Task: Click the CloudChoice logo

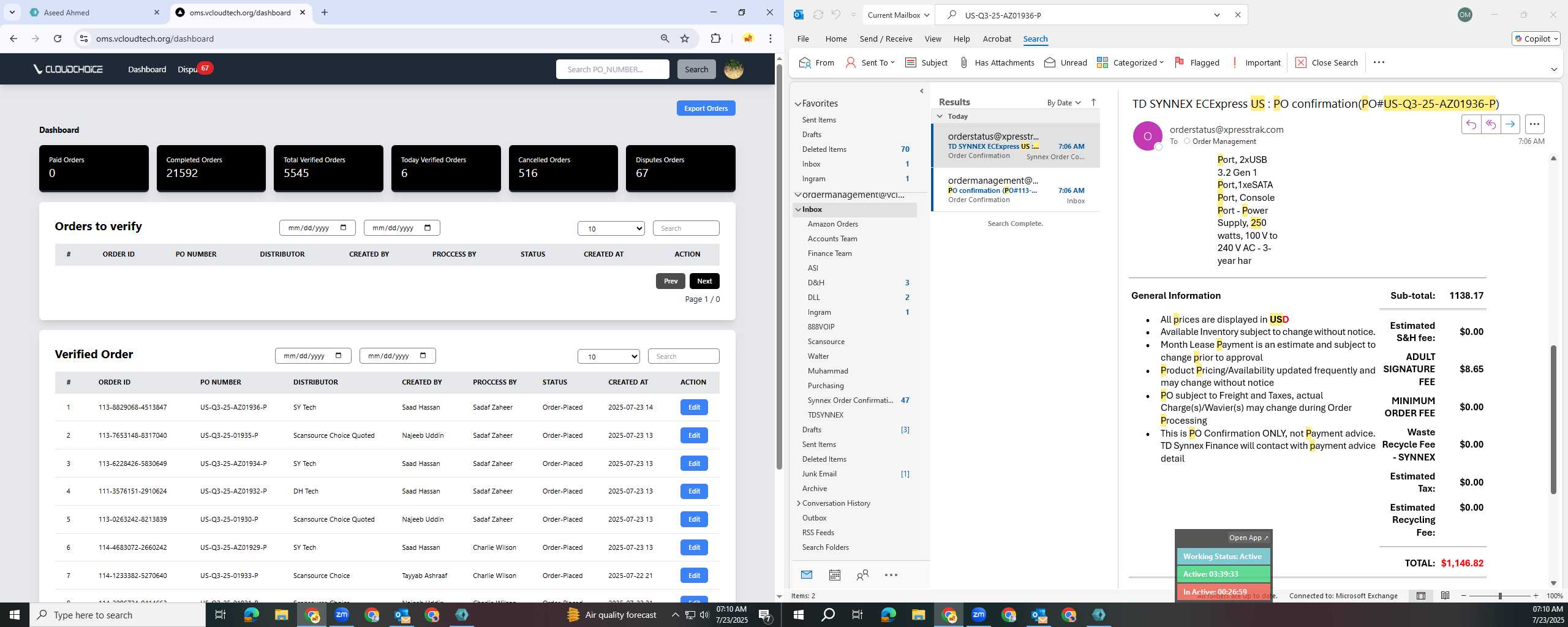Action: pyautogui.click(x=69, y=69)
